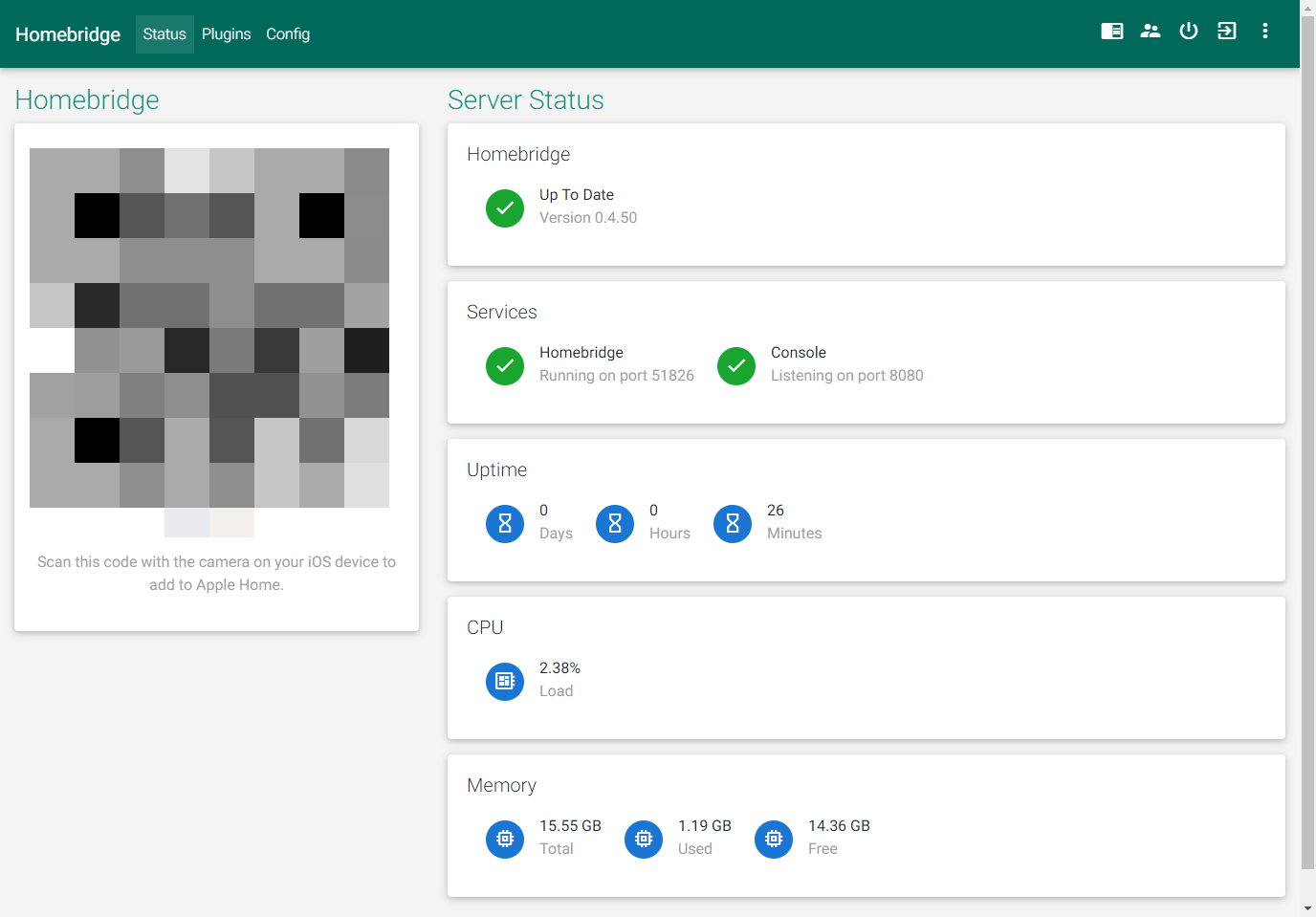
Task: Click the 'Up To Date' status text
Action: (577, 195)
